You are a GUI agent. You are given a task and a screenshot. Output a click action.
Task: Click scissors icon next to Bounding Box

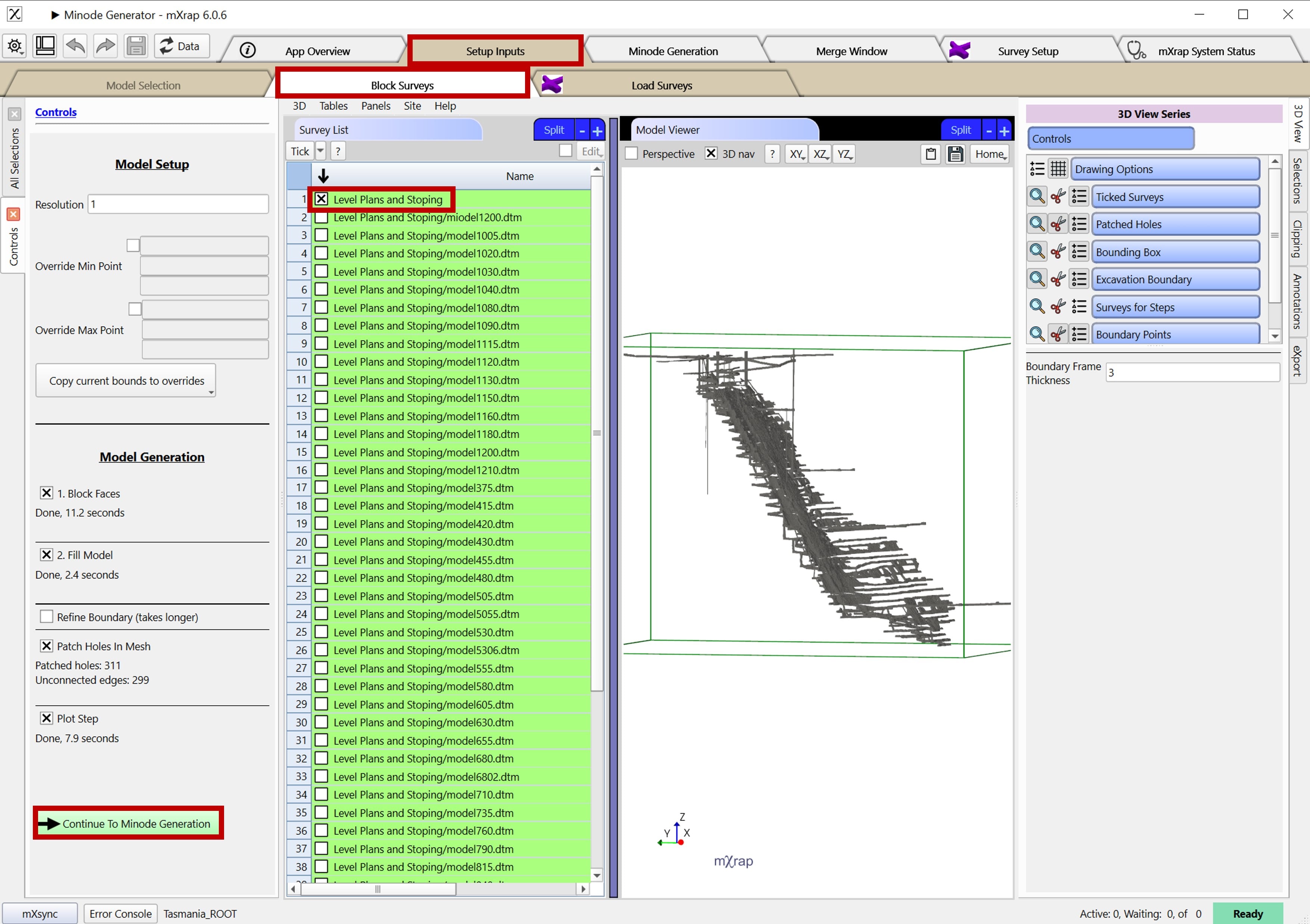coord(1058,252)
